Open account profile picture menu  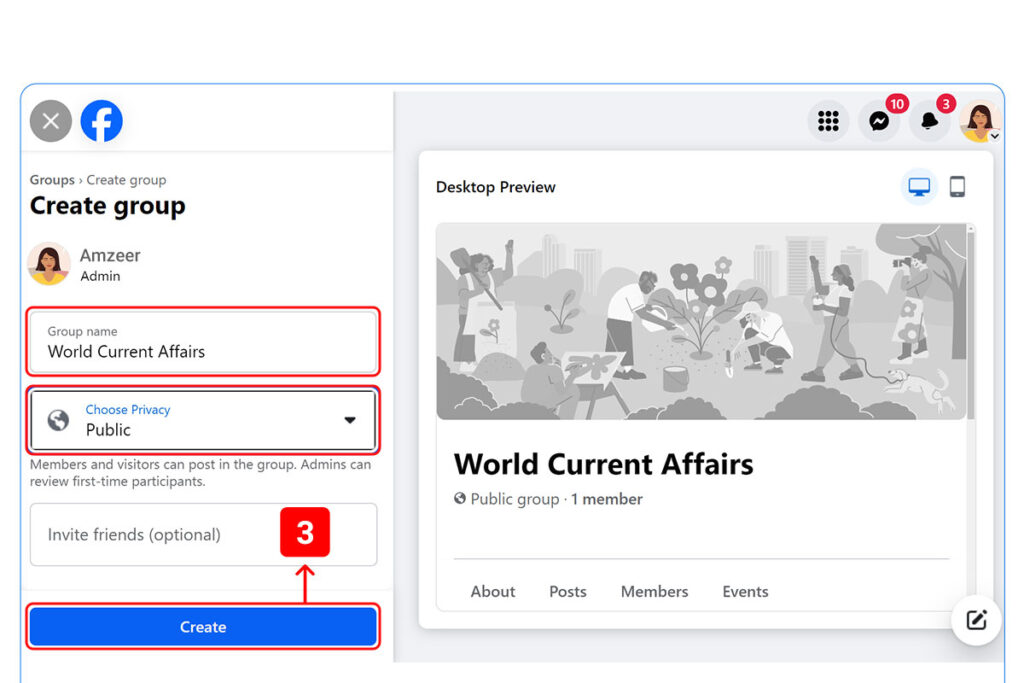tap(980, 121)
